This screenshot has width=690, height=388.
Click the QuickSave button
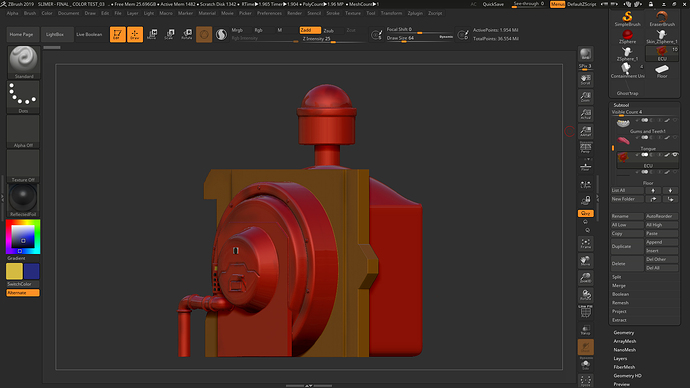(x=493, y=4)
